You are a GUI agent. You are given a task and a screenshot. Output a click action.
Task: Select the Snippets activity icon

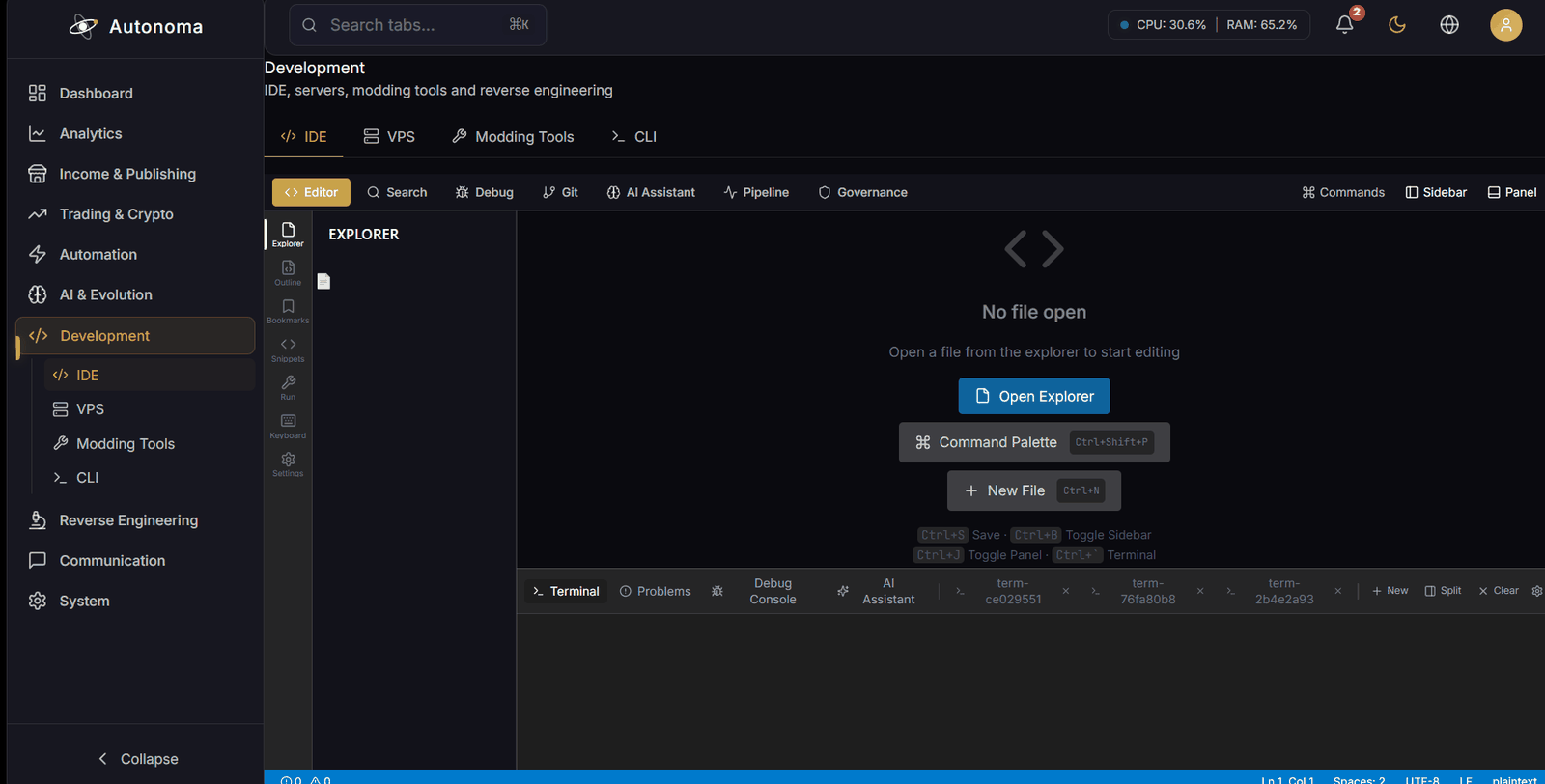coord(288,350)
